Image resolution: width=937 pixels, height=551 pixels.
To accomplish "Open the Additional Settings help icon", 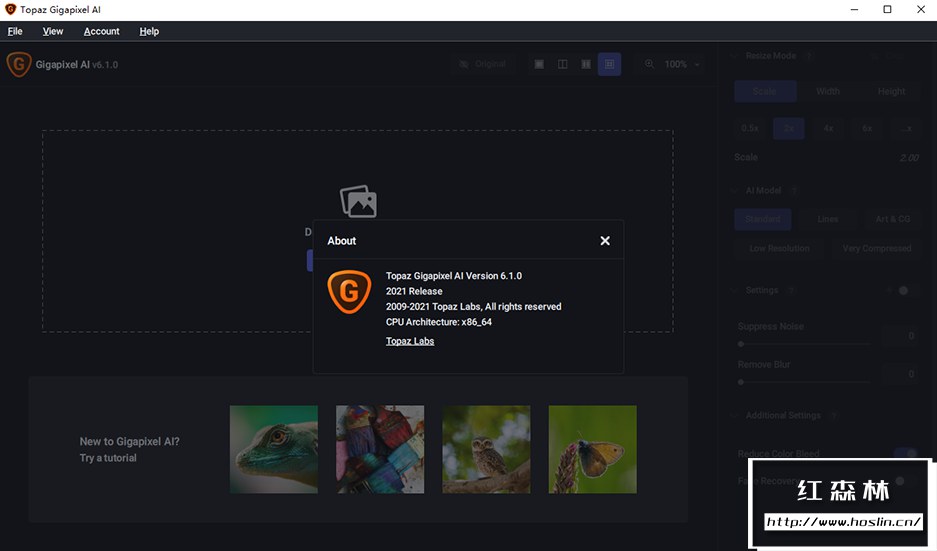I will click(834, 415).
